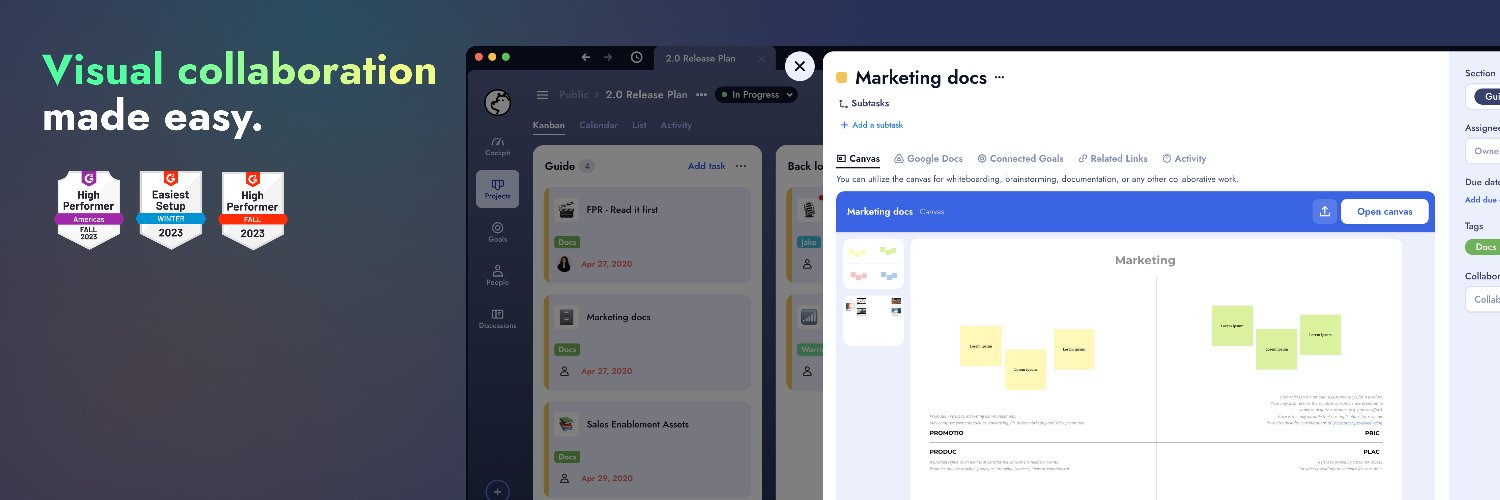1500x500 pixels.
Task: Open the FPR - Read it first card
Action: 647,233
